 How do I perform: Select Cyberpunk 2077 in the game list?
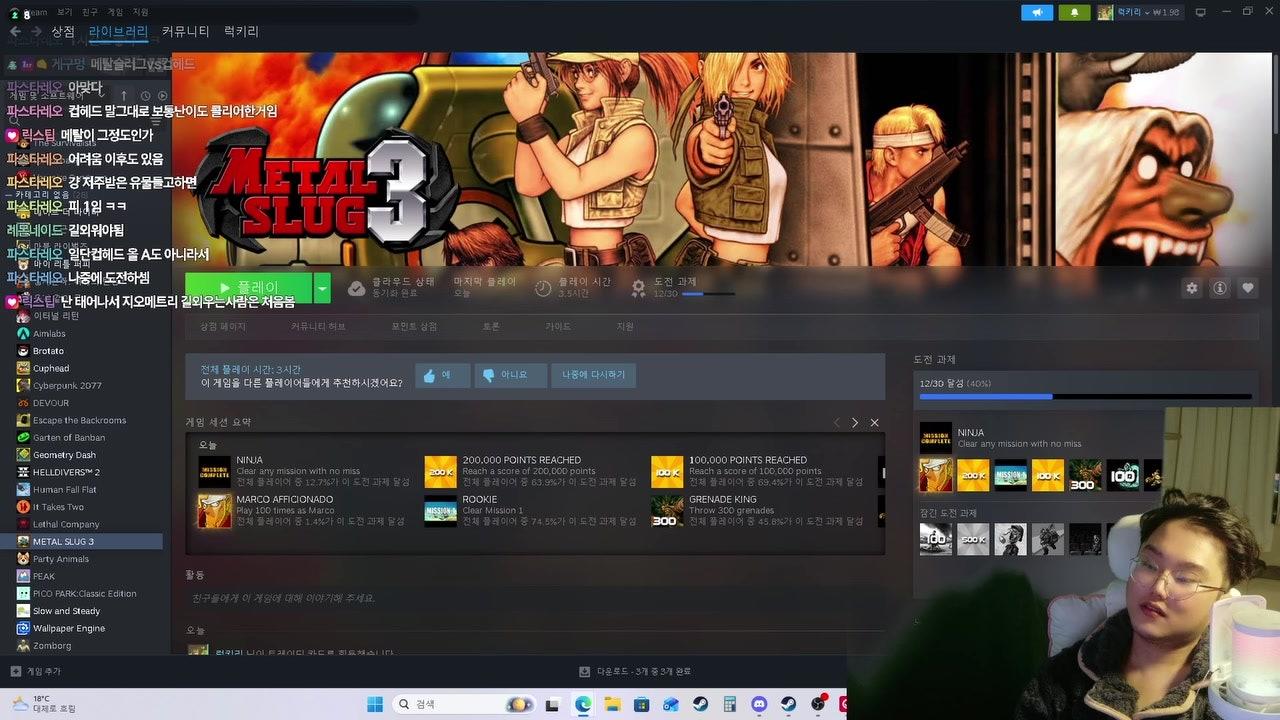(x=67, y=385)
